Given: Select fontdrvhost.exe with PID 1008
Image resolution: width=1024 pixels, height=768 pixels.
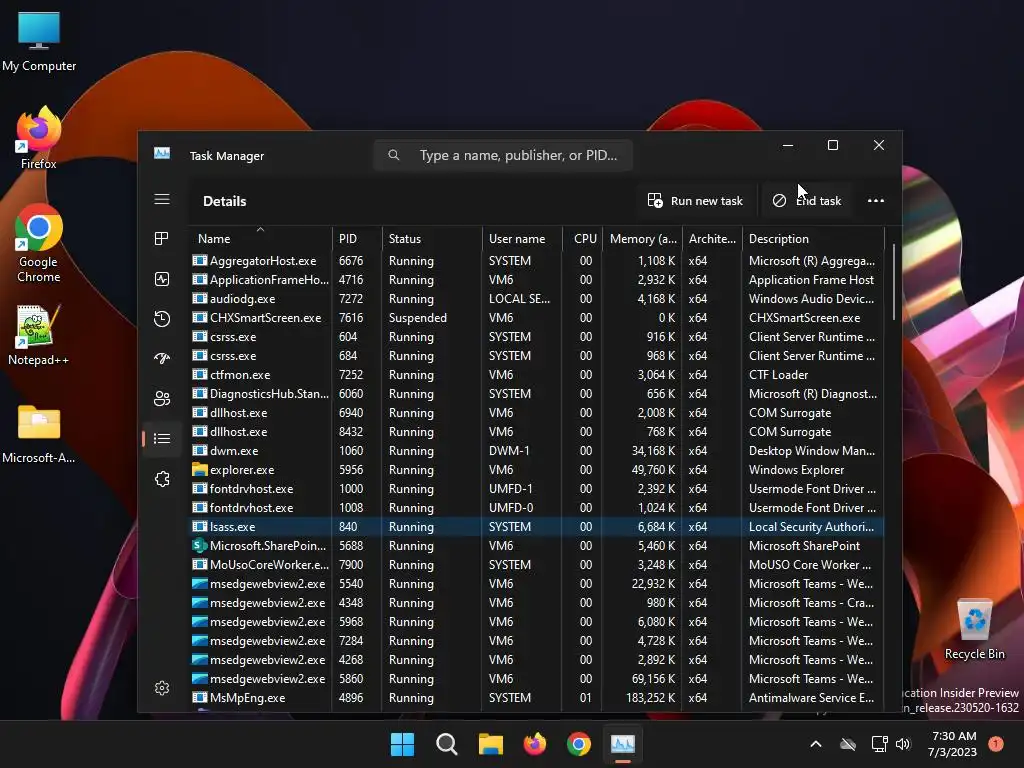Looking at the screenshot, I should (537, 507).
